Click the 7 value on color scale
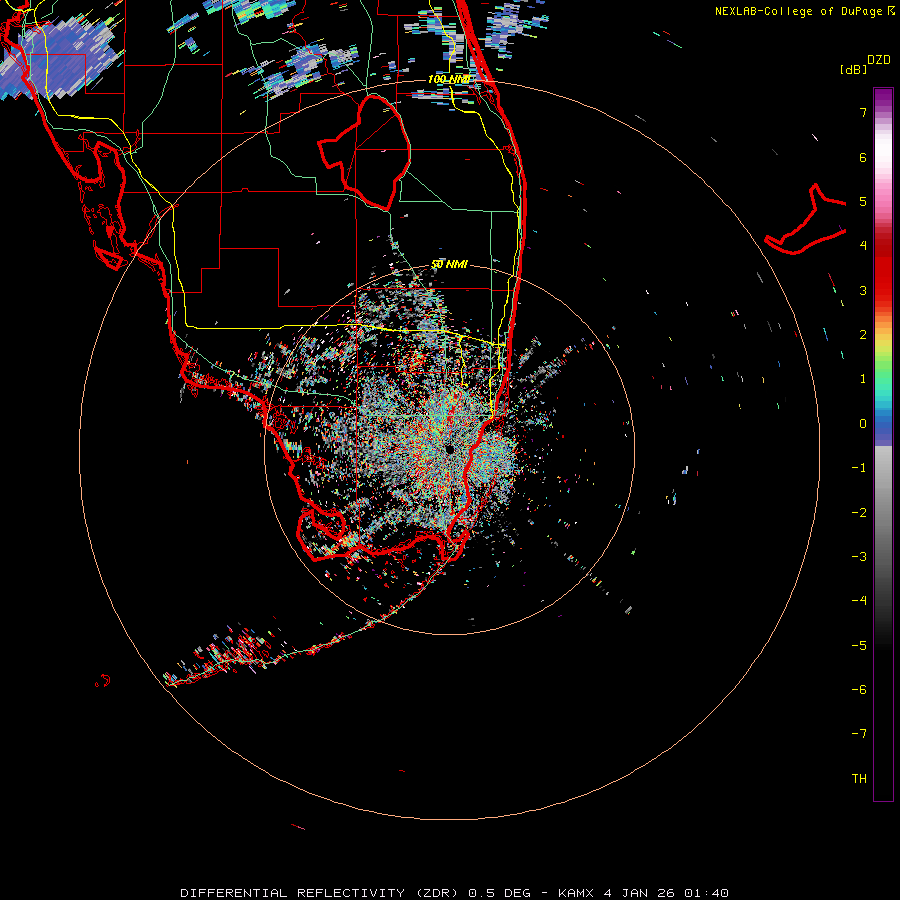 (863, 112)
